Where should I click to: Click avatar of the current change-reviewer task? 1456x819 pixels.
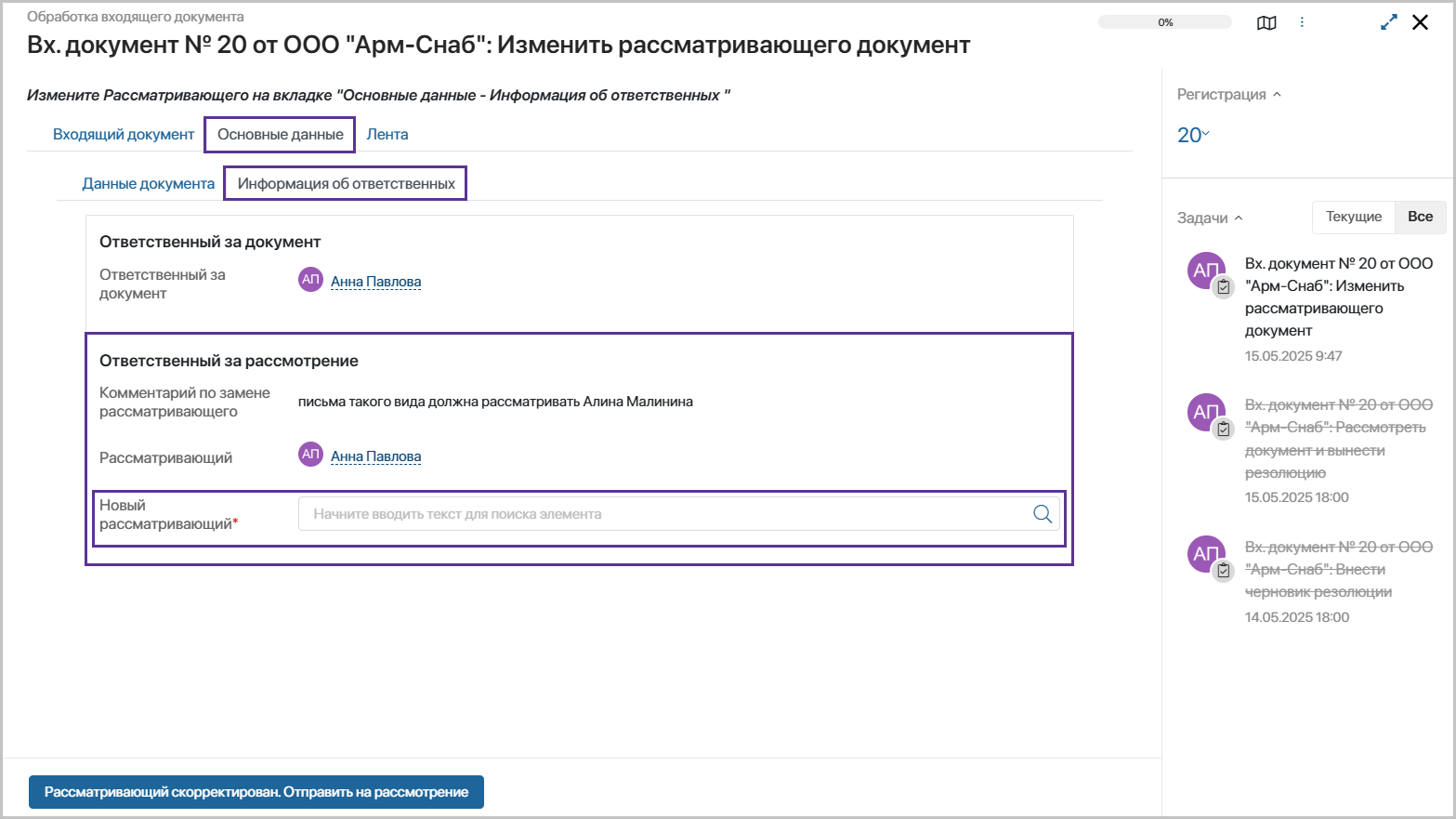tap(1206, 271)
